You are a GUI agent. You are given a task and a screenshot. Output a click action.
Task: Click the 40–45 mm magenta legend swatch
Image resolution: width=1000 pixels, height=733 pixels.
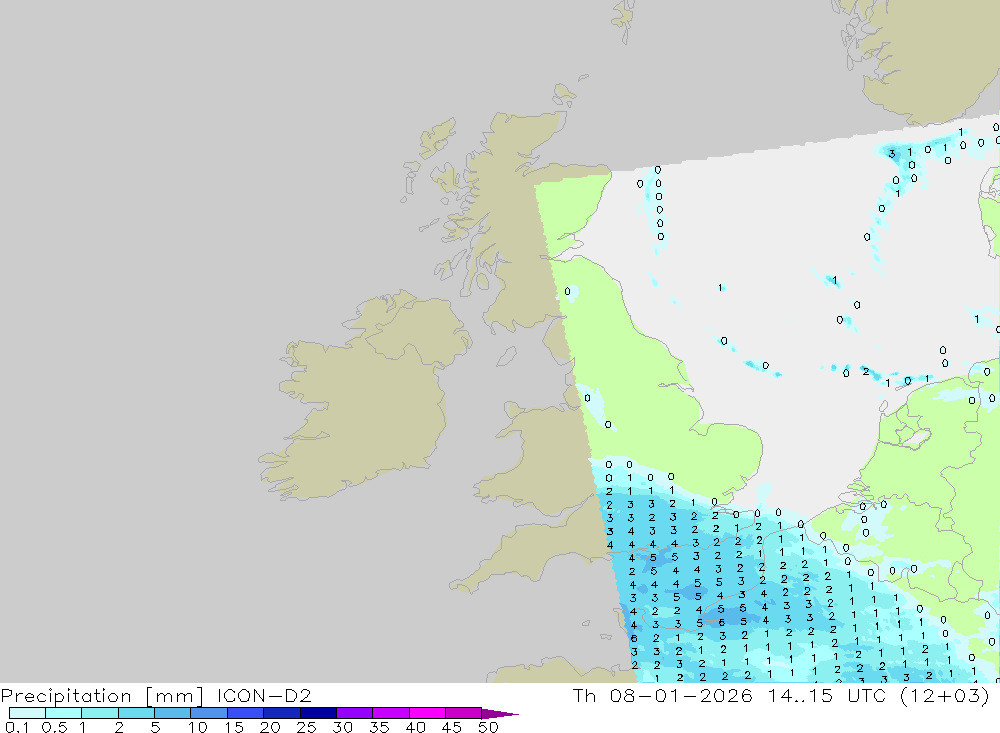tap(427, 713)
